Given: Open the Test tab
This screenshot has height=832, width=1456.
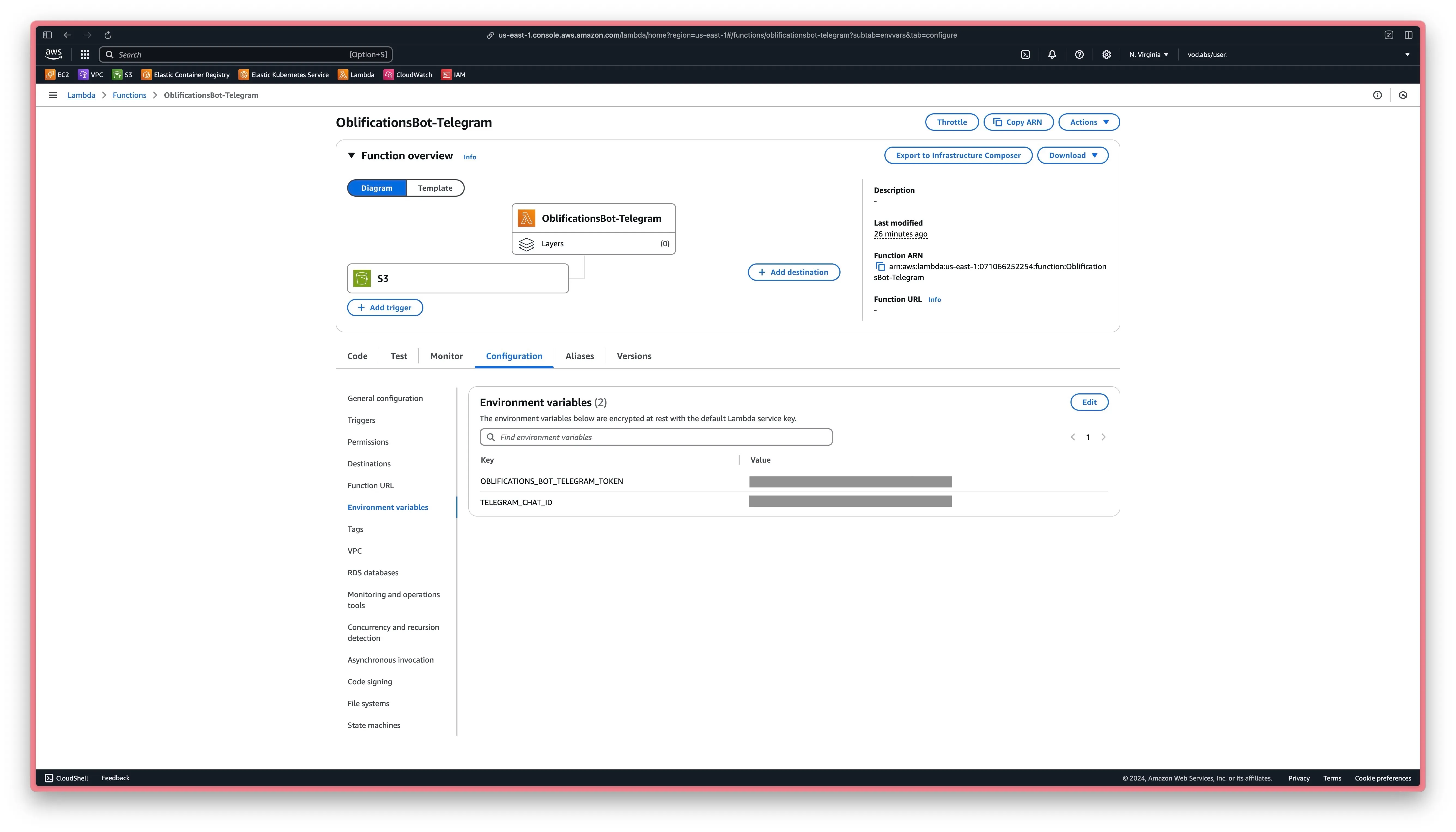Looking at the screenshot, I should pyautogui.click(x=399, y=356).
